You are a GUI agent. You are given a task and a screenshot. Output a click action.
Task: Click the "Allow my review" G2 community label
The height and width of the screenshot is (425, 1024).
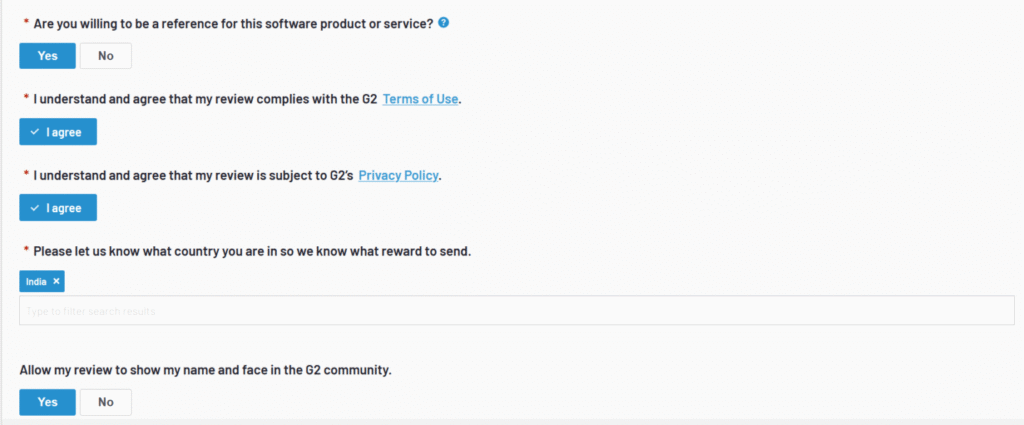click(205, 370)
